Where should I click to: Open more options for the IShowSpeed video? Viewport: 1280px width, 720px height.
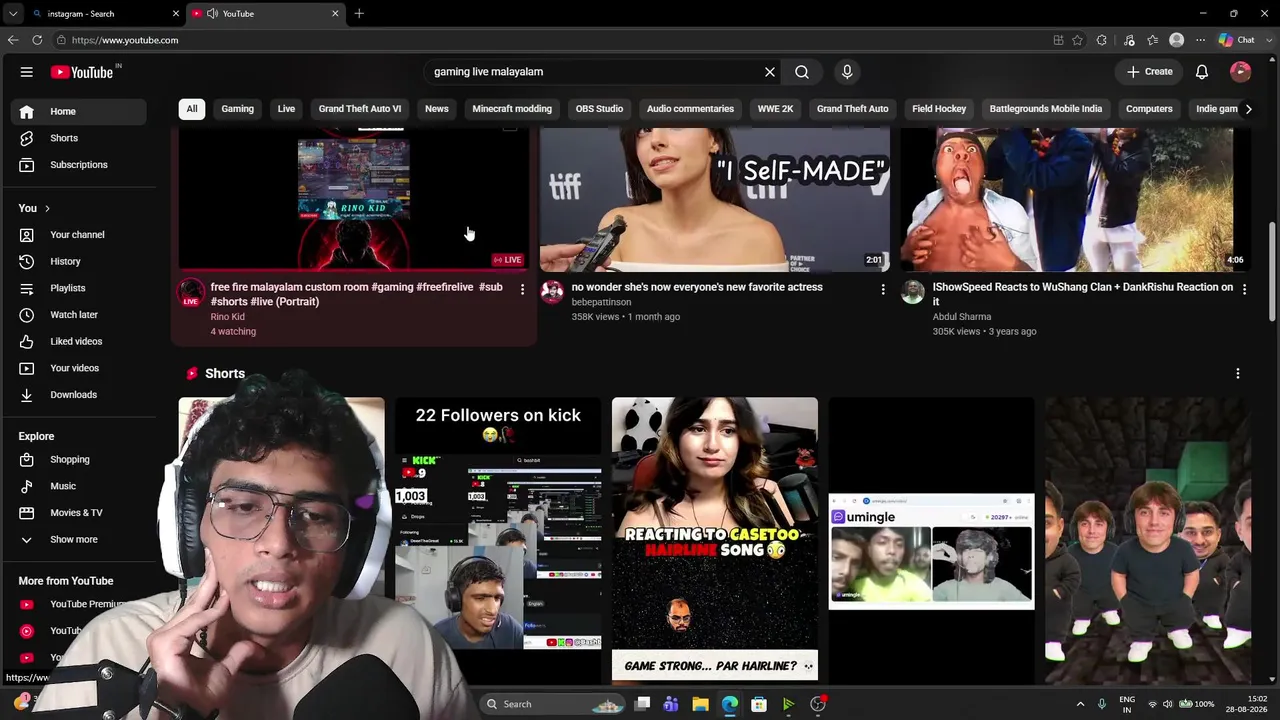[x=1244, y=289]
